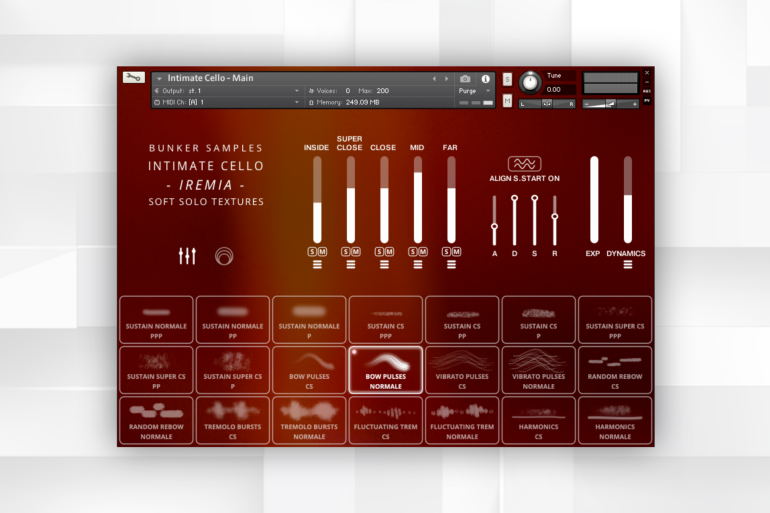Mute the instrument with M button

tap(507, 101)
